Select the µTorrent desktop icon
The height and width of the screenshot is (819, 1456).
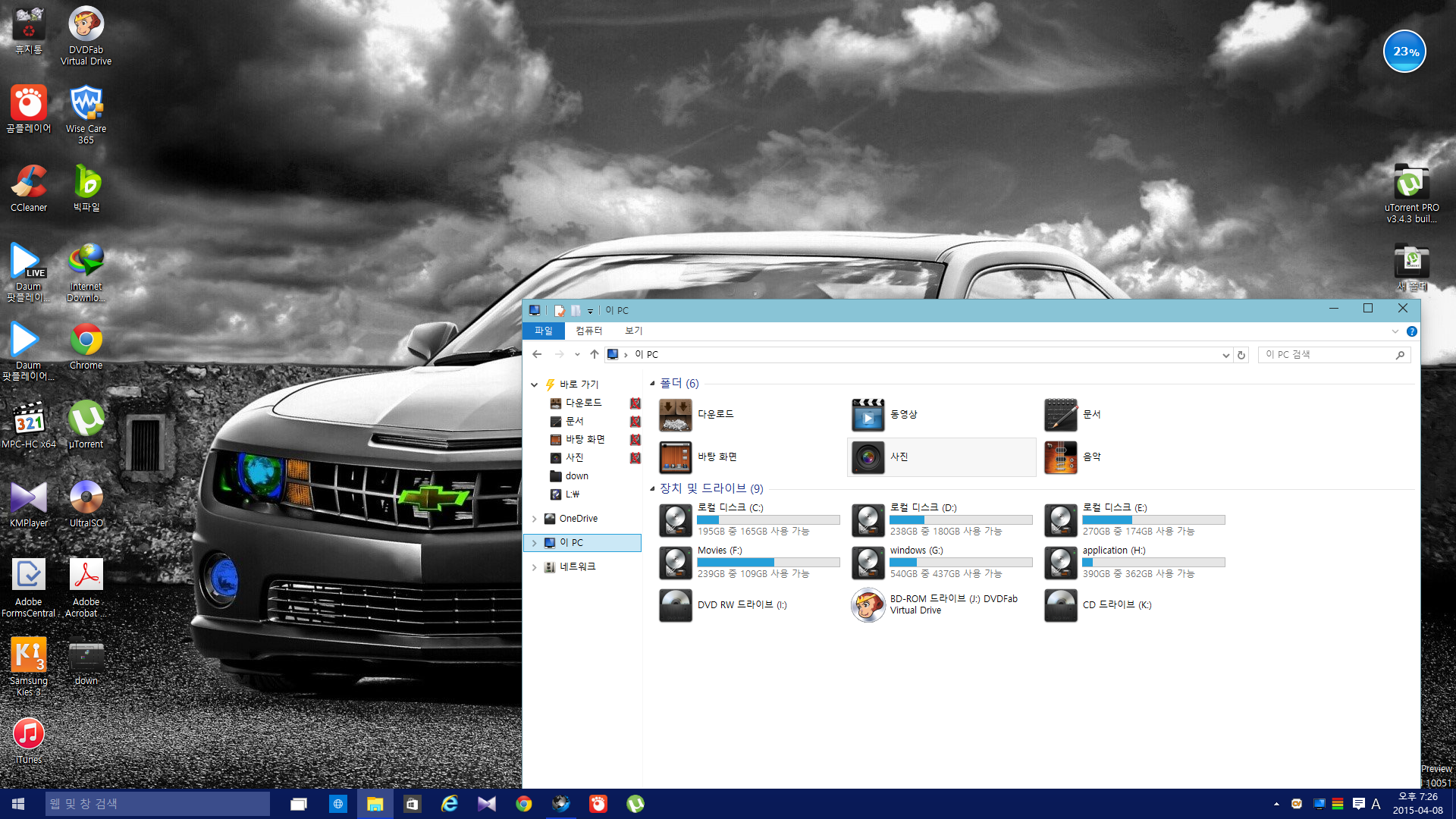point(86,425)
